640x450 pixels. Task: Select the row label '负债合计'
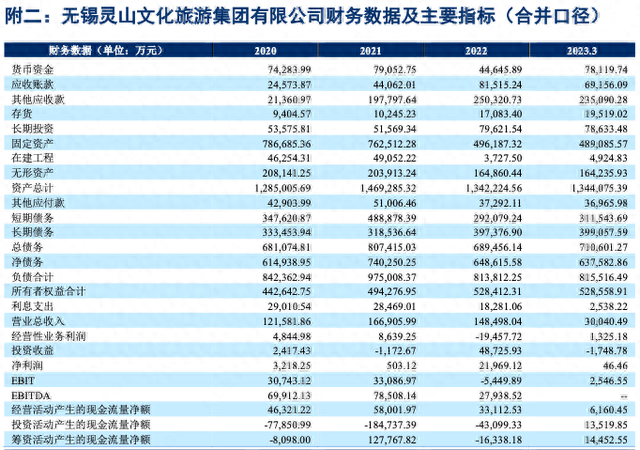tap(32, 277)
